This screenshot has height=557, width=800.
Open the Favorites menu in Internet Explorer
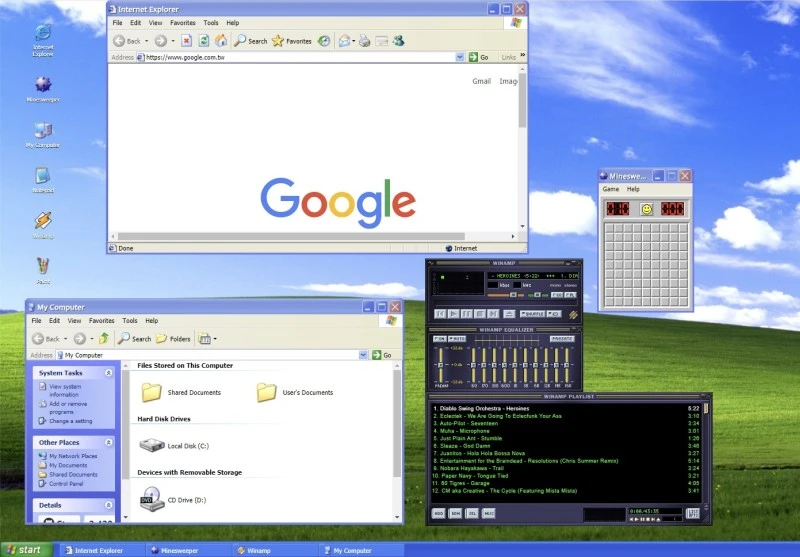coord(183,23)
